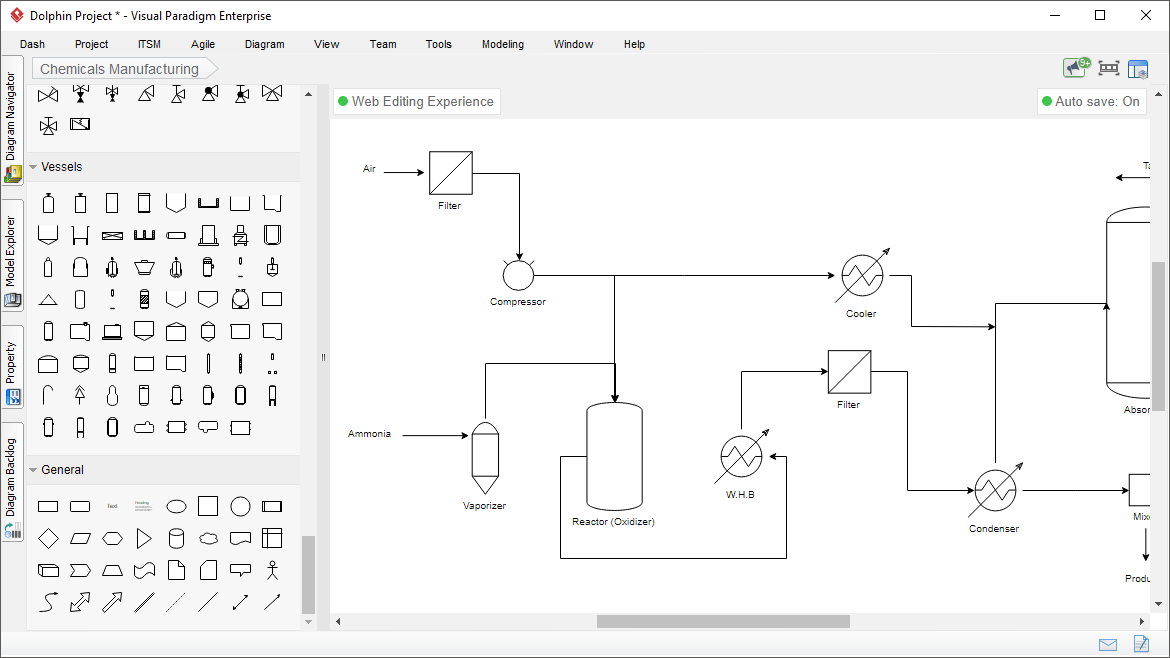Open the announcements megaphone icon
The width and height of the screenshot is (1170, 658).
[1077, 68]
